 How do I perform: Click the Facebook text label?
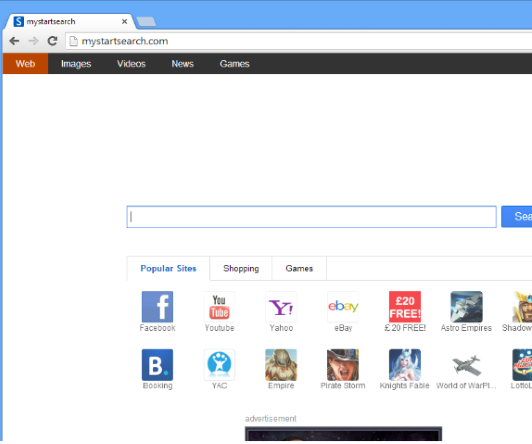click(x=157, y=328)
